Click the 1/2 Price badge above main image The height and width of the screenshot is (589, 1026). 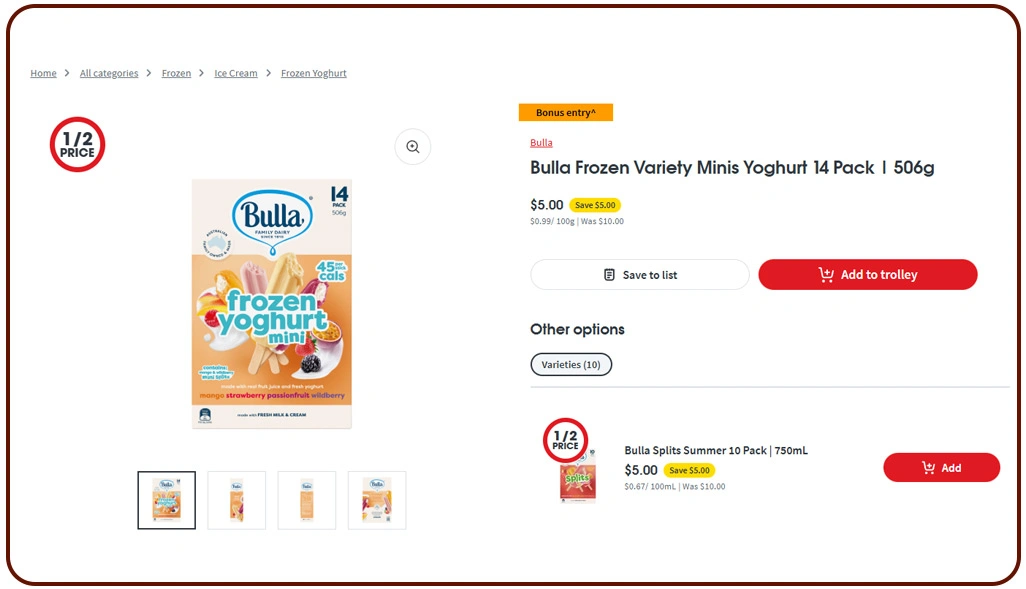77,145
